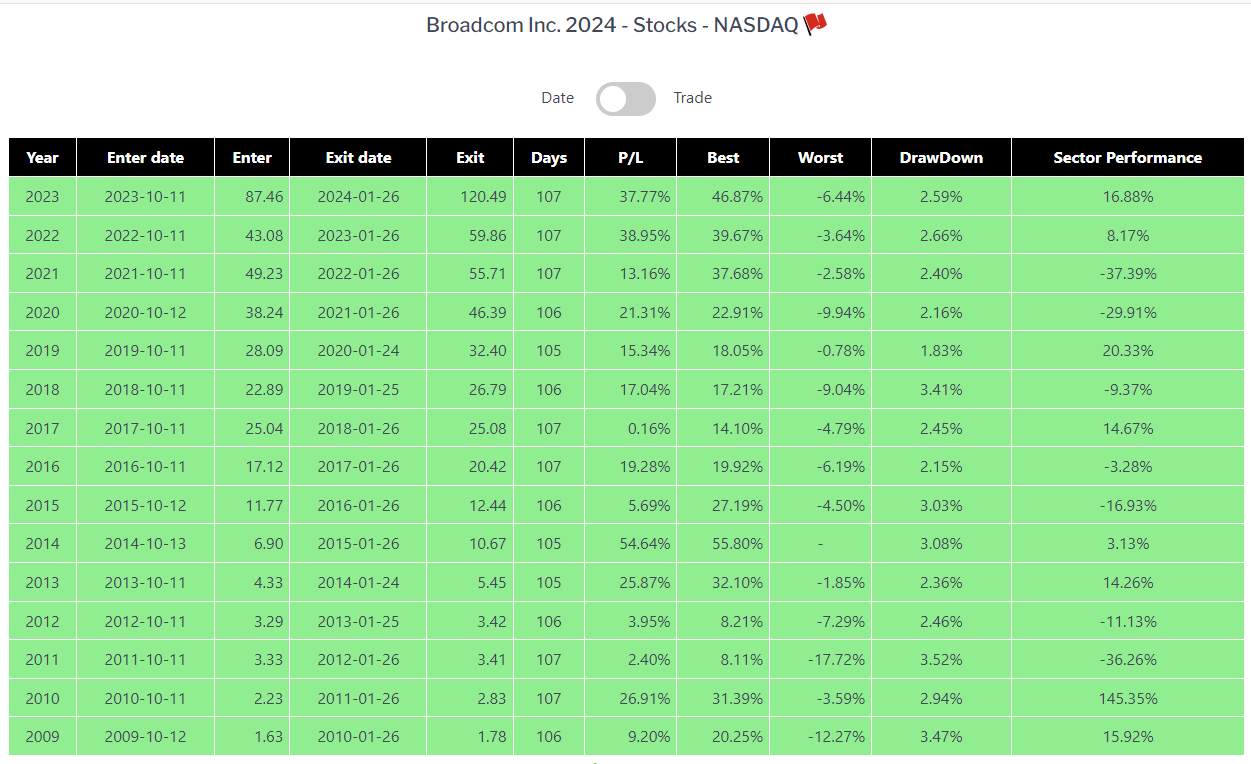Toggle the Date/Trade switch
The height and width of the screenshot is (764, 1251).
[626, 98]
